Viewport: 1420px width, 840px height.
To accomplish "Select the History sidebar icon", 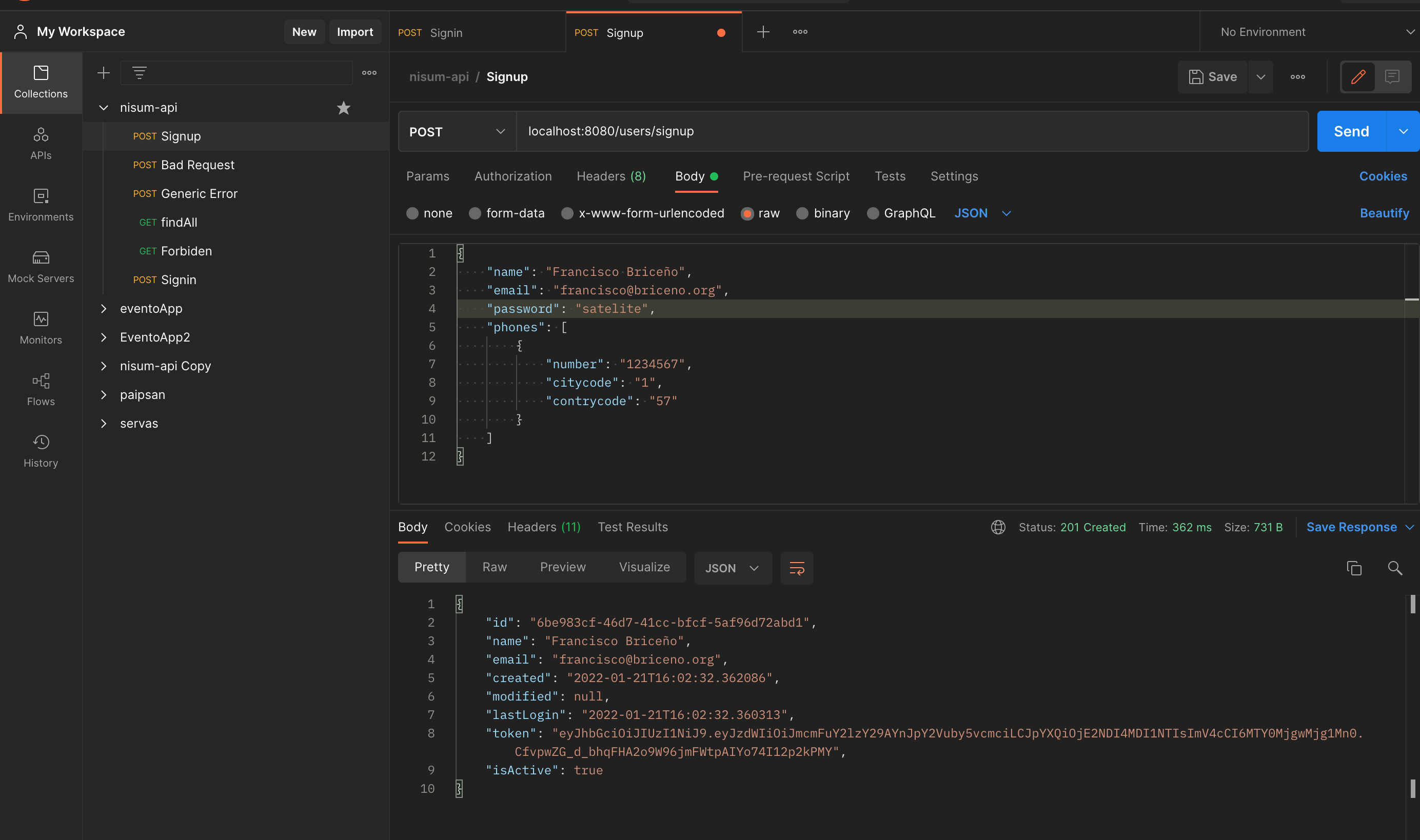I will pyautogui.click(x=40, y=450).
